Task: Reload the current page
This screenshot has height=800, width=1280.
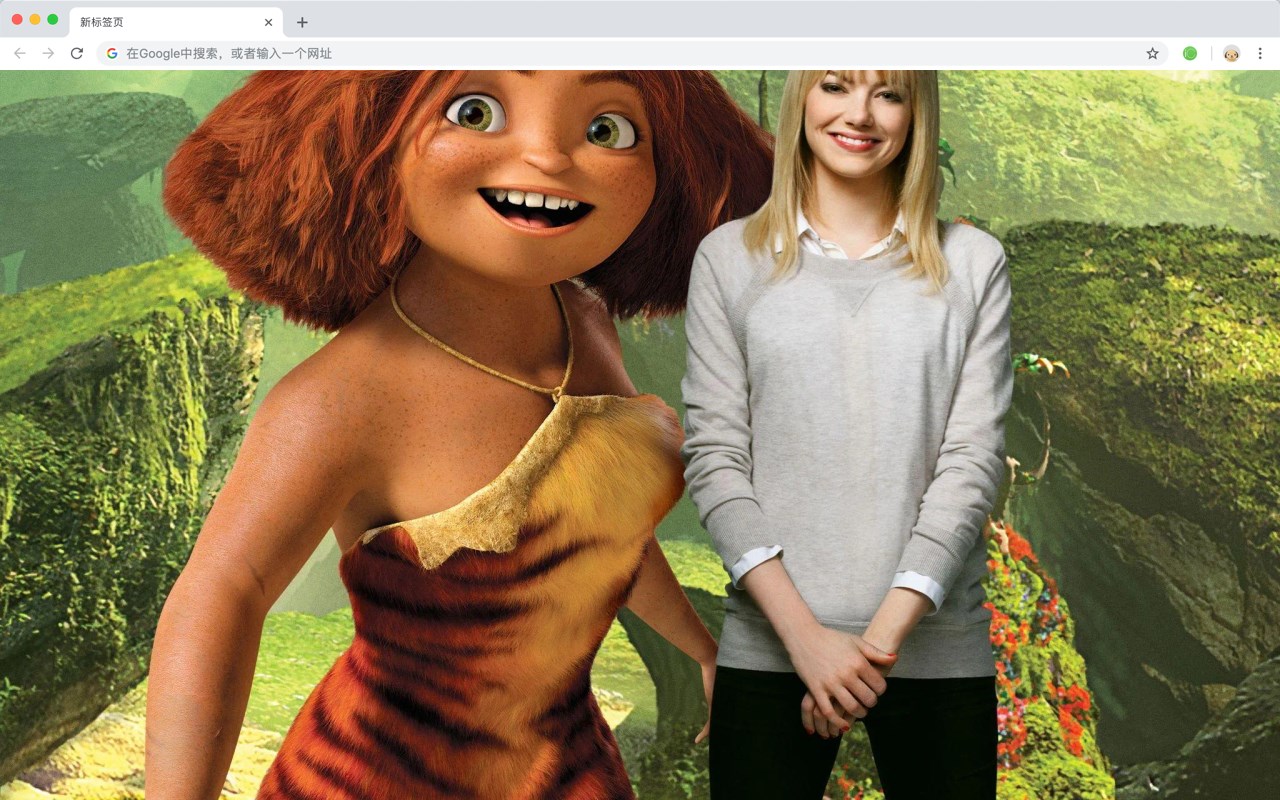Action: tap(77, 53)
